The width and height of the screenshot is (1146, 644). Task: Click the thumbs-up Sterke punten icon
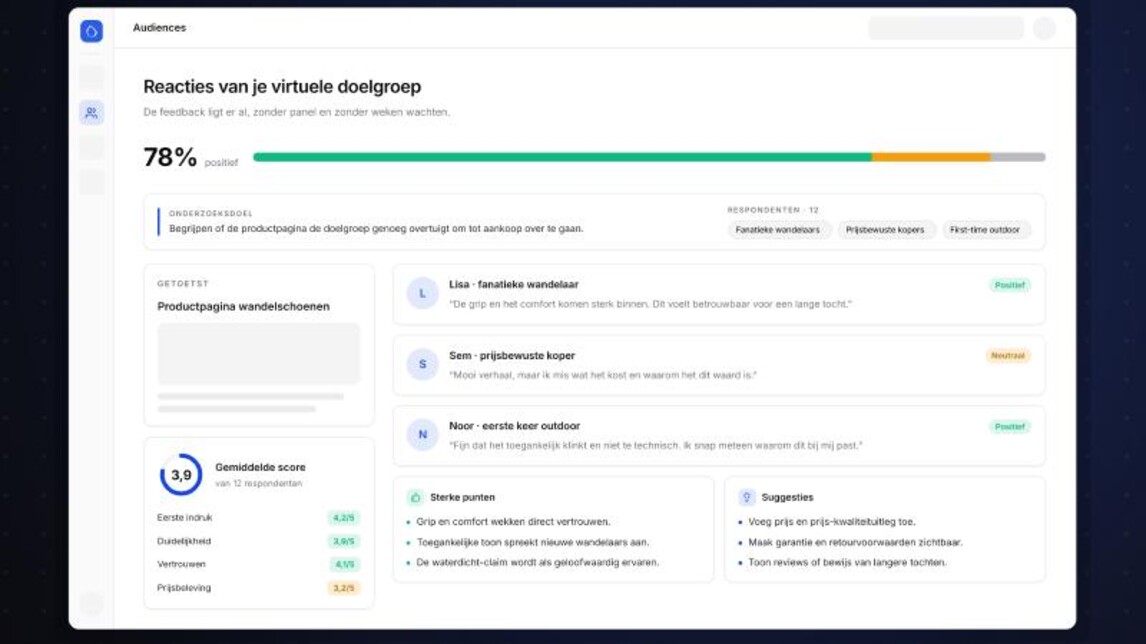click(415, 498)
